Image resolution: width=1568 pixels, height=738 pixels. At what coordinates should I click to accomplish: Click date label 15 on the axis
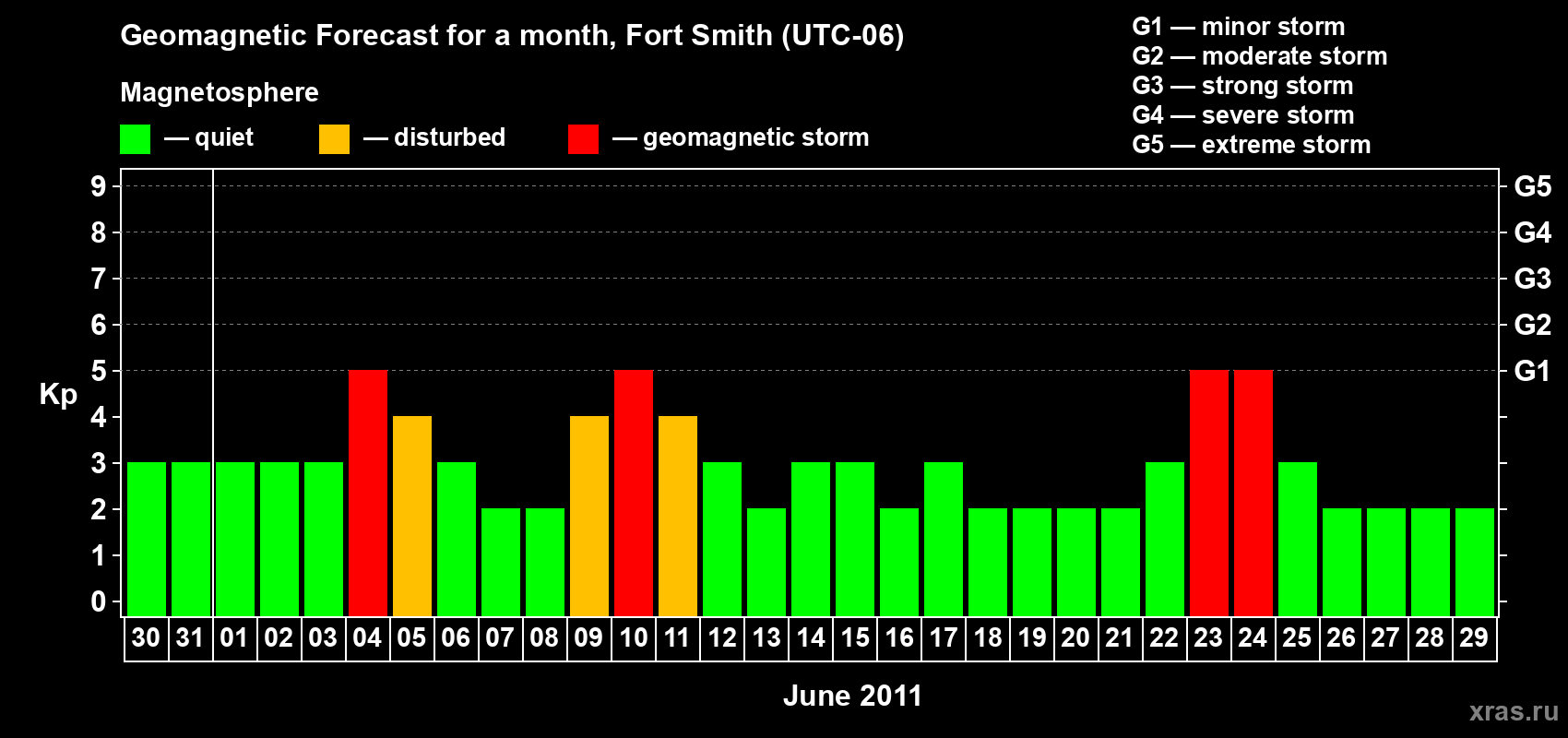tap(855, 637)
